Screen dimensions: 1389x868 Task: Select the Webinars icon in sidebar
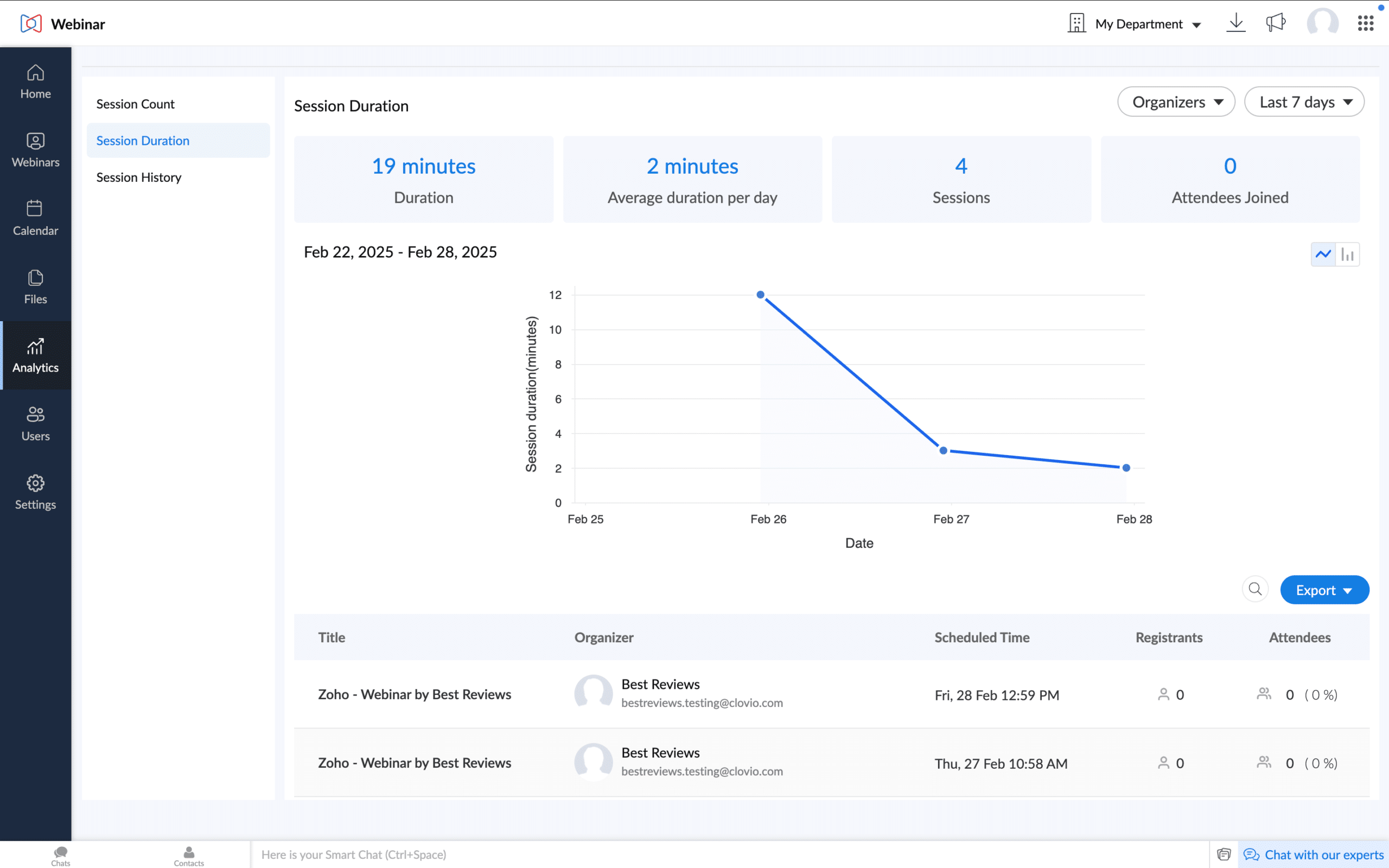[35, 150]
